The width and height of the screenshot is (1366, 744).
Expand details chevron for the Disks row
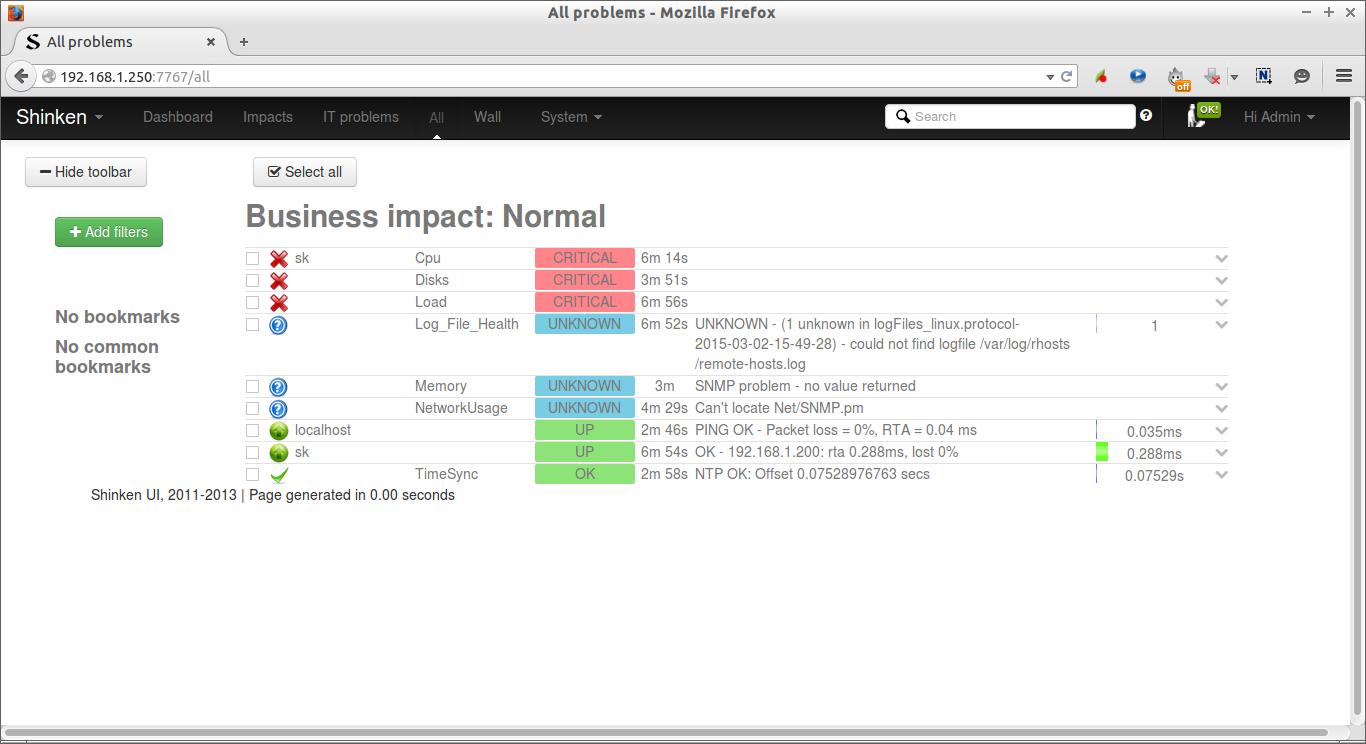click(x=1221, y=281)
